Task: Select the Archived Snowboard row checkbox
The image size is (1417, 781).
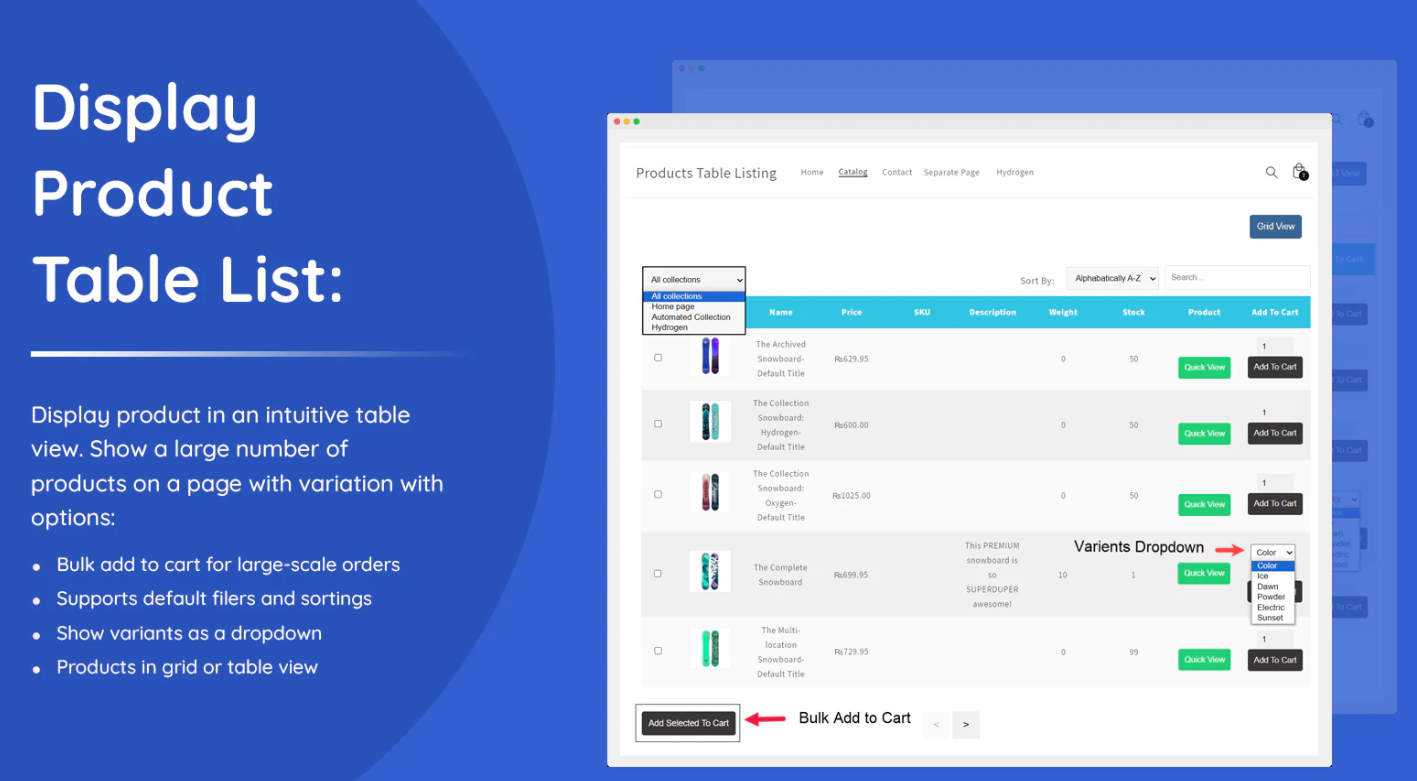Action: [657, 357]
